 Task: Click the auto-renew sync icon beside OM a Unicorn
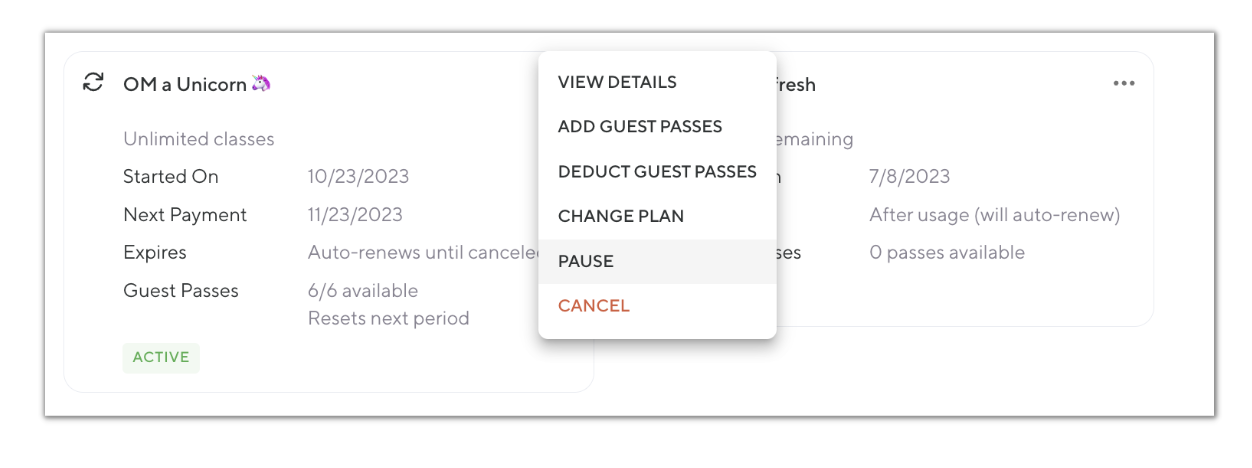tap(93, 83)
